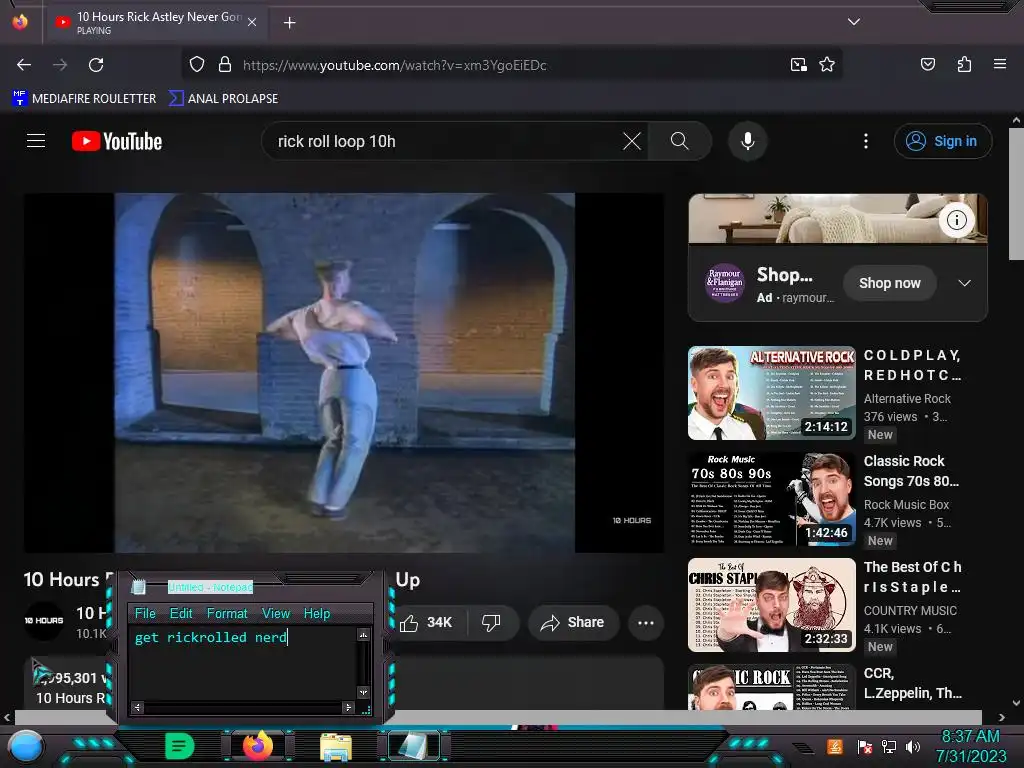Like the video with thumbs up
The width and height of the screenshot is (1024, 768).
point(425,622)
